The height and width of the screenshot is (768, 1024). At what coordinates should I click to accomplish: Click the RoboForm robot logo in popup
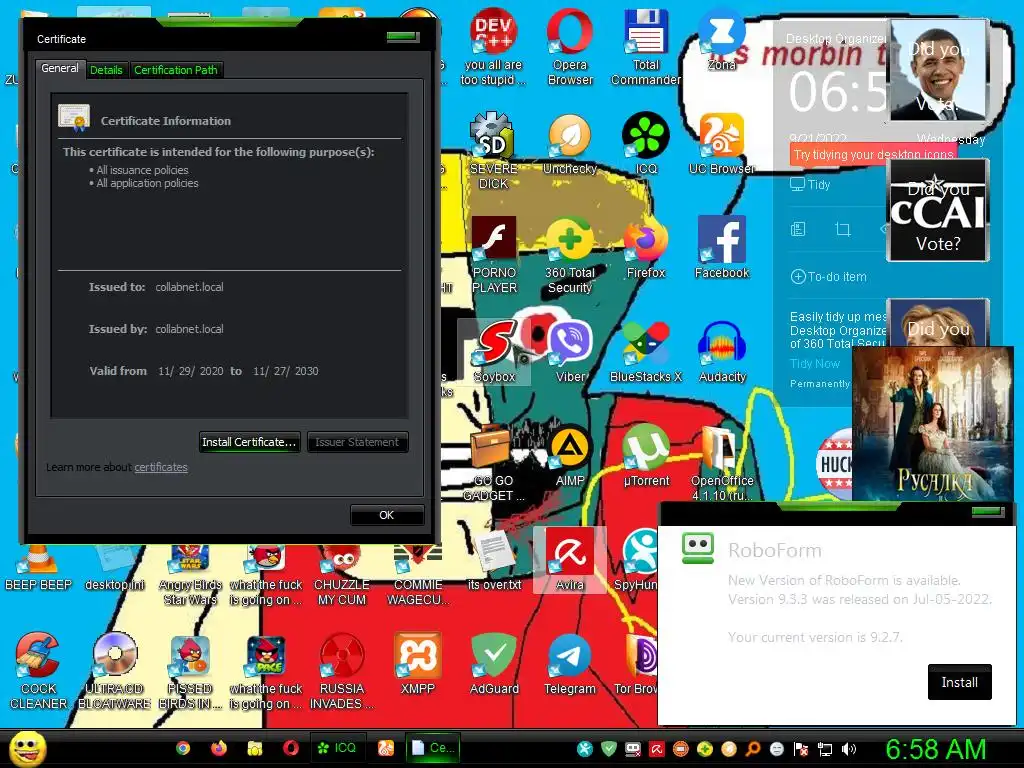697,548
